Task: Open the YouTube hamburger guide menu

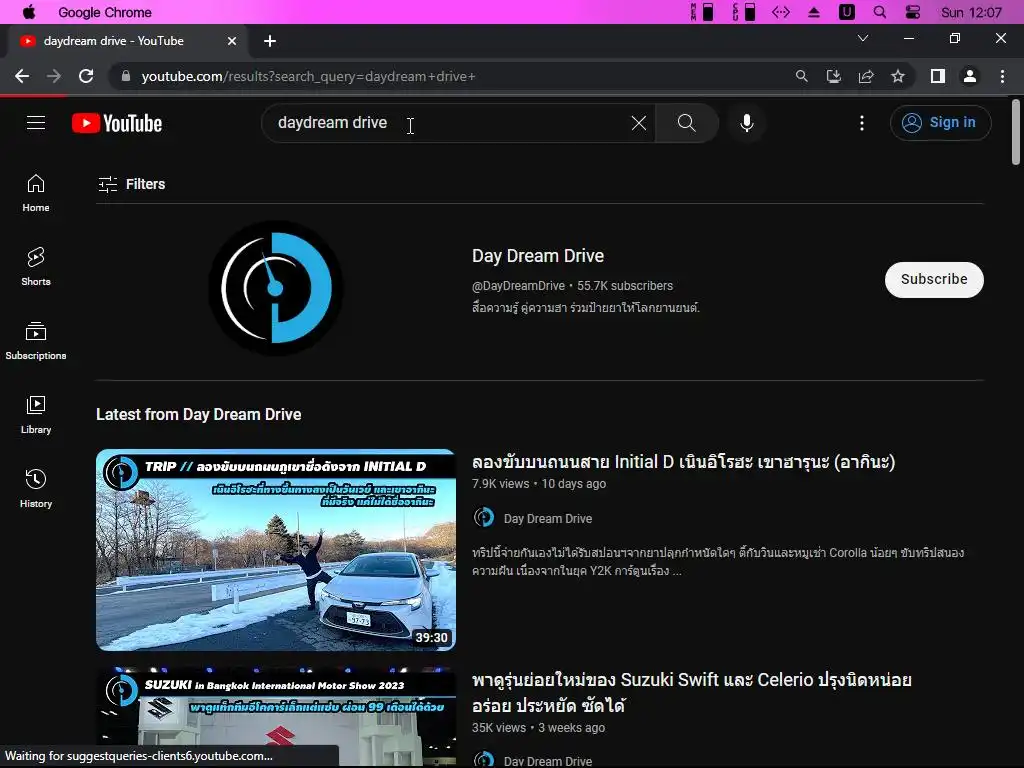Action: point(36,123)
